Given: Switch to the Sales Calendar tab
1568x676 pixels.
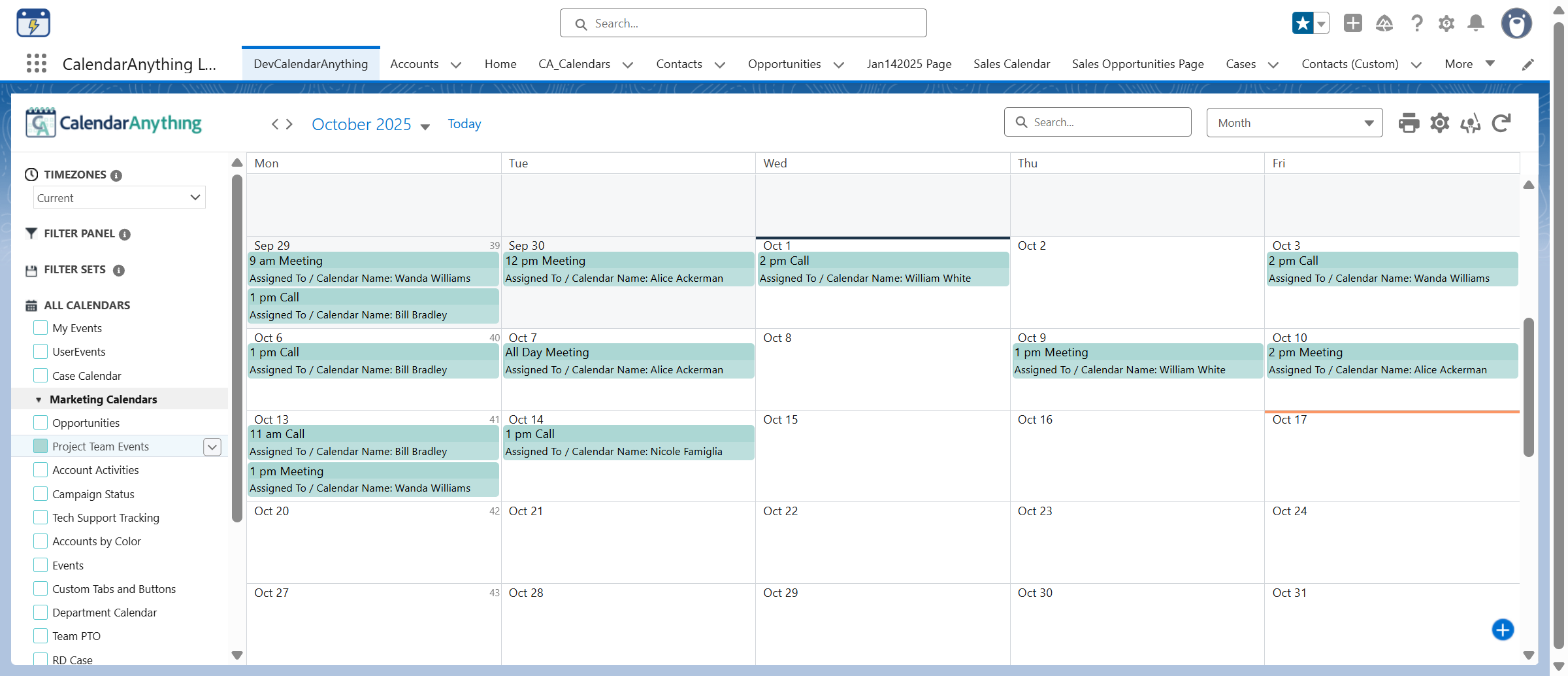Looking at the screenshot, I should point(1011,64).
